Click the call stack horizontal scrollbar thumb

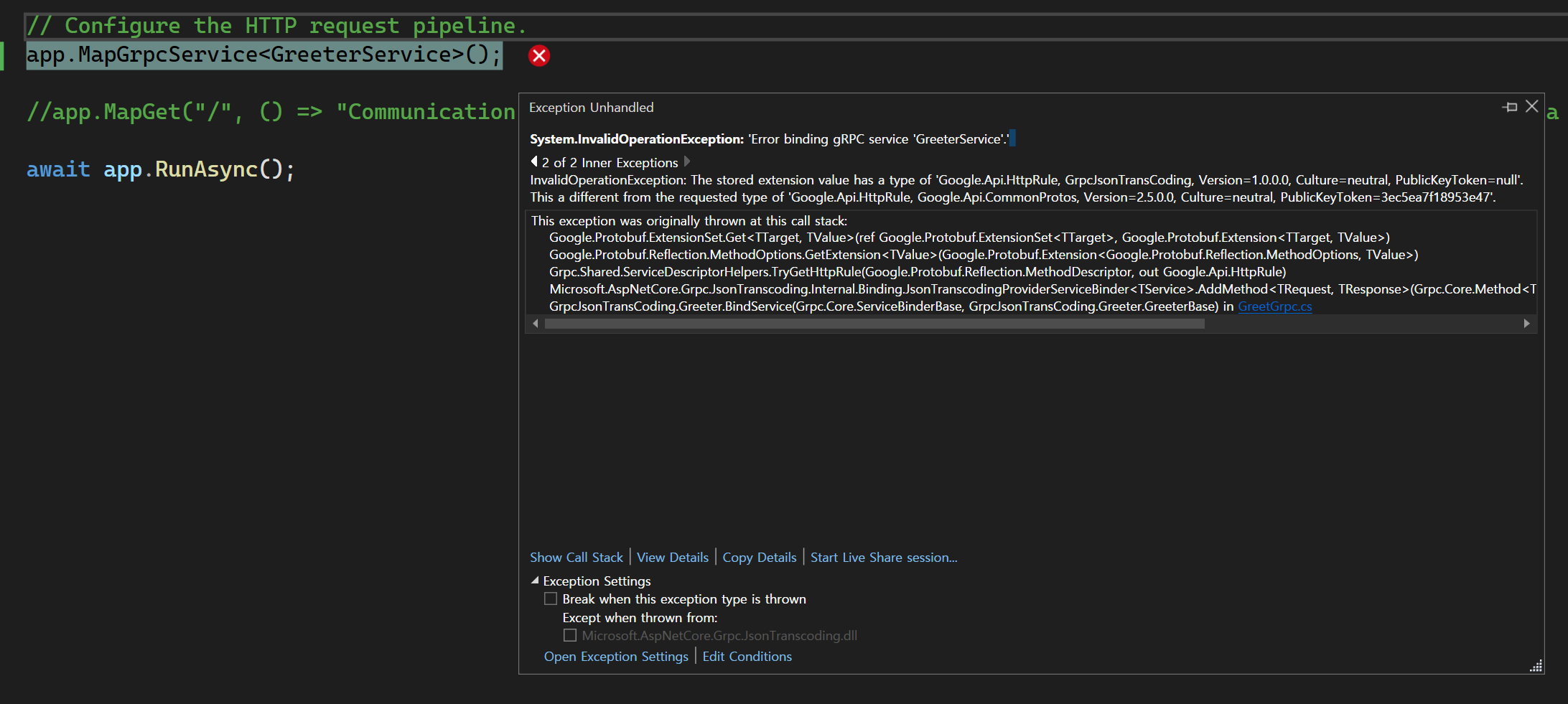(x=874, y=324)
